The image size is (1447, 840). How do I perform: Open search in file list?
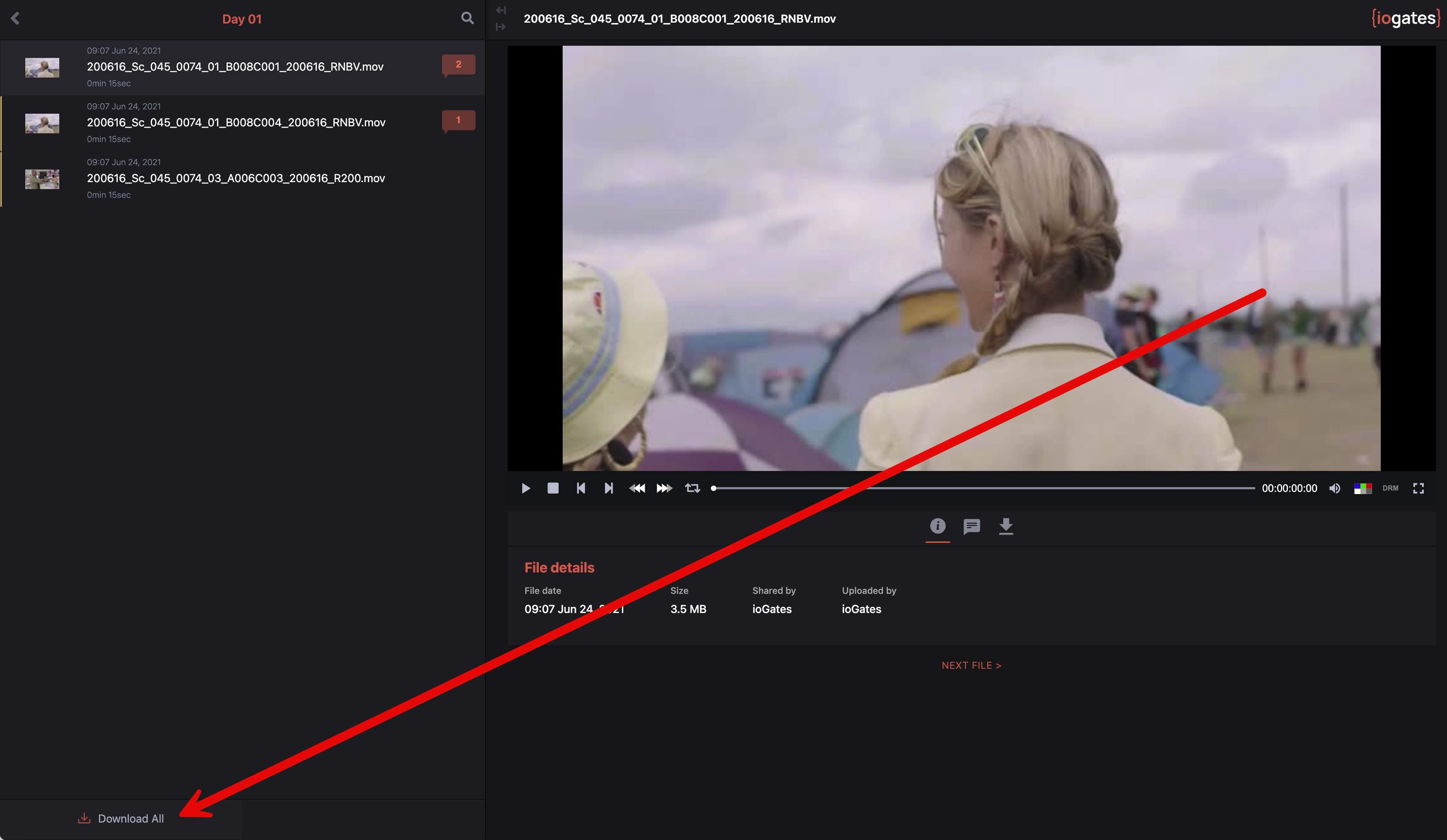467,18
